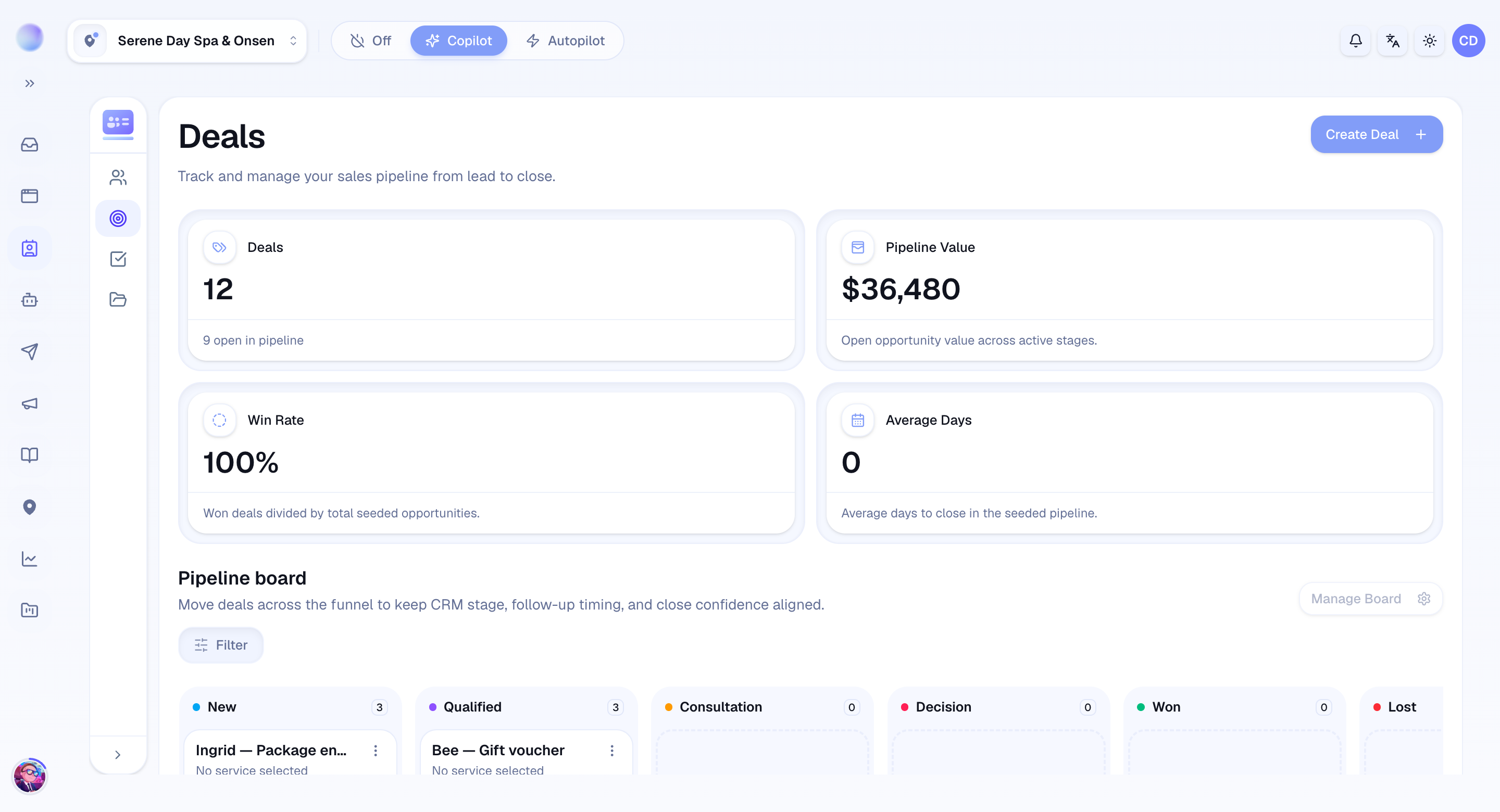The image size is (1500, 812).
Task: Click the orange dot beside Consultation stage
Action: point(668,707)
